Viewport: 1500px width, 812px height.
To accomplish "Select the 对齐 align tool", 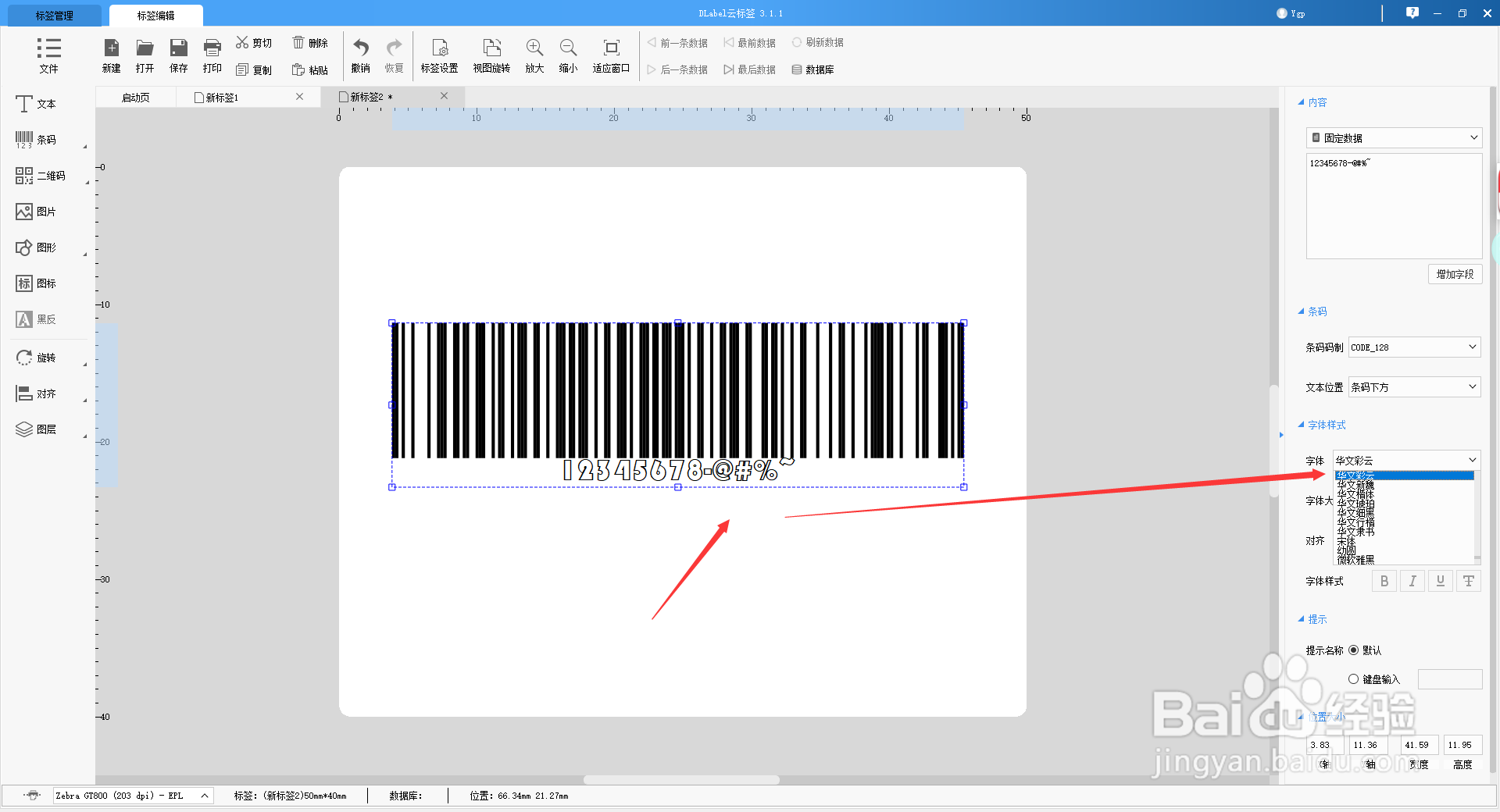I will [36, 394].
